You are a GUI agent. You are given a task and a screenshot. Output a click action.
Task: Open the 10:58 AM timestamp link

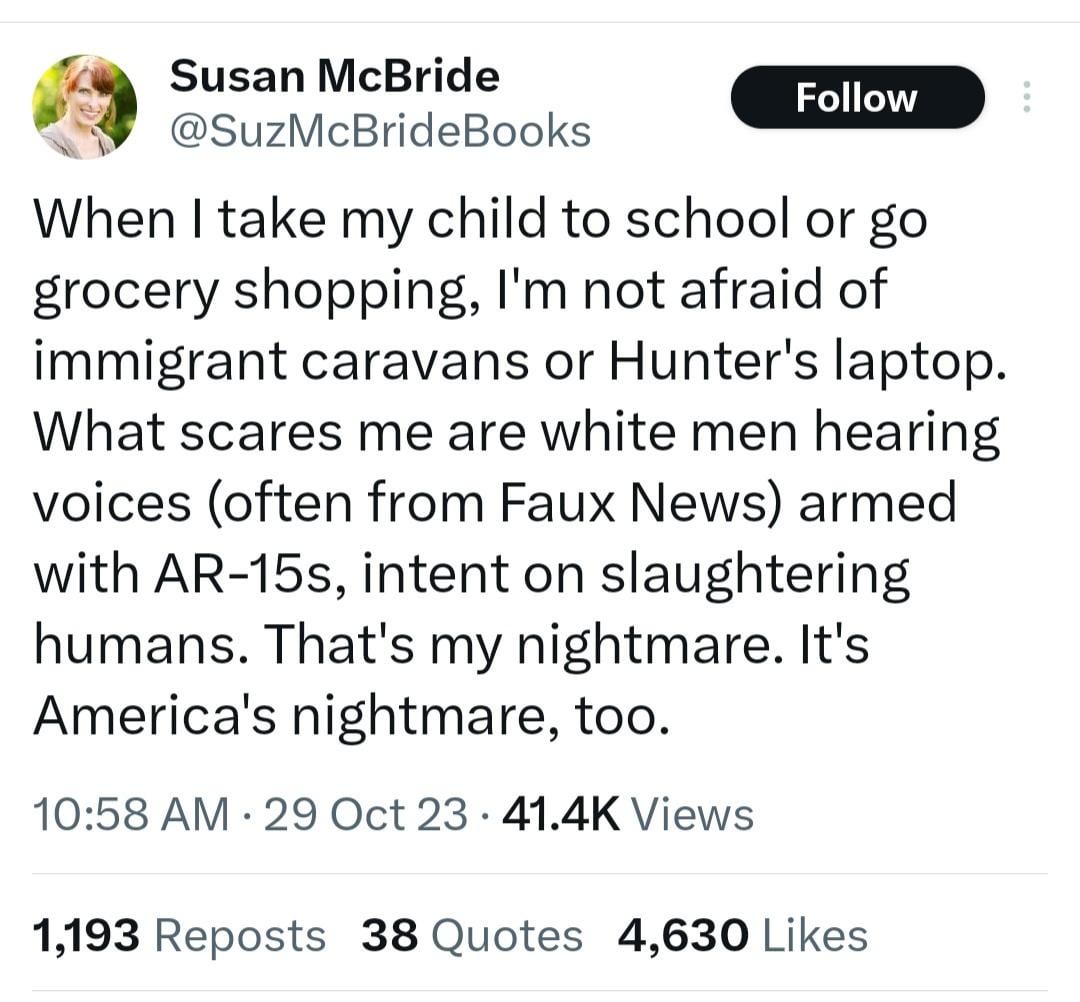[x=131, y=814]
